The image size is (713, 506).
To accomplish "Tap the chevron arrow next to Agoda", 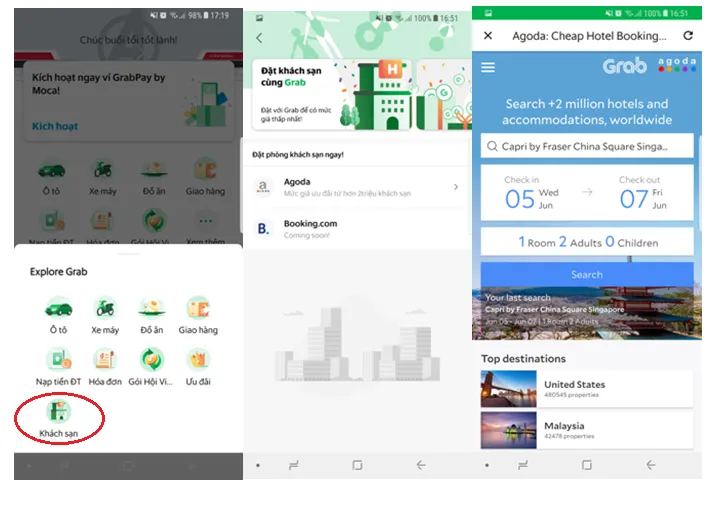I will (x=456, y=187).
